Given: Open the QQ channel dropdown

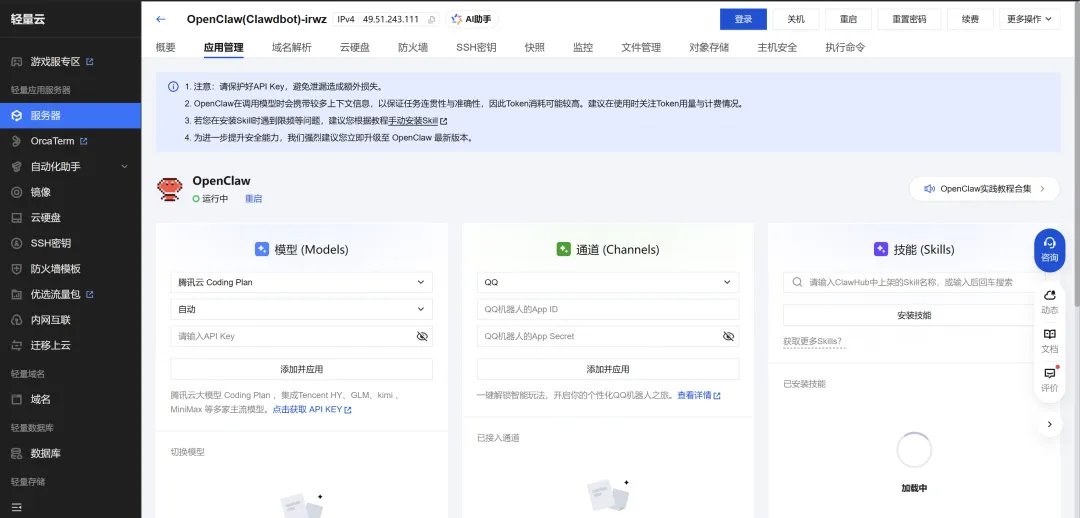Looking at the screenshot, I should (x=608, y=282).
